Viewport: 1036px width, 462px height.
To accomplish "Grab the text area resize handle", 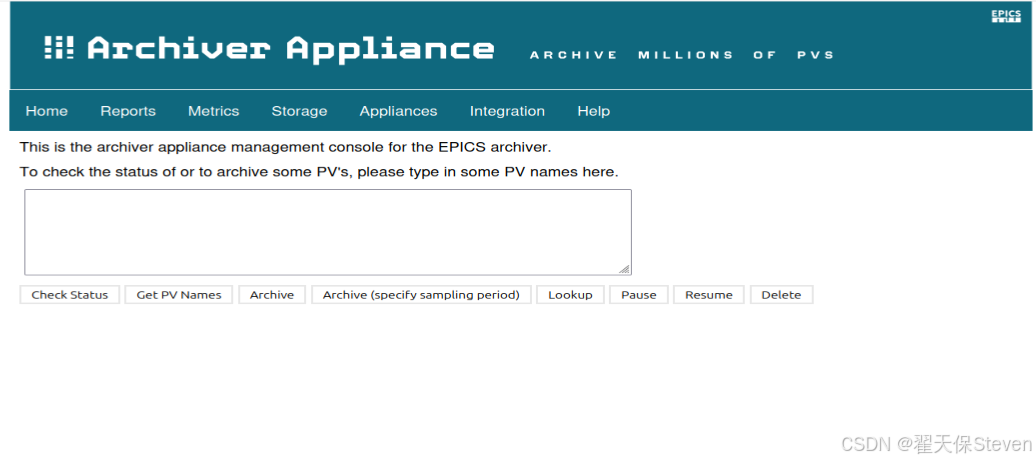I will tap(624, 268).
